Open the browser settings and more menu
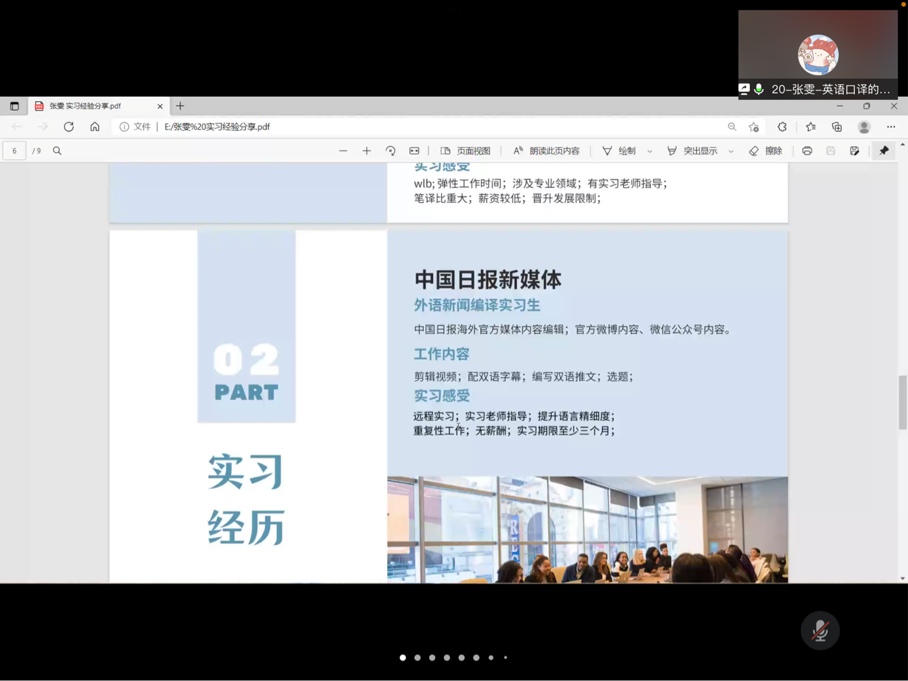Viewport: 908px width, 681px height. coord(891,127)
